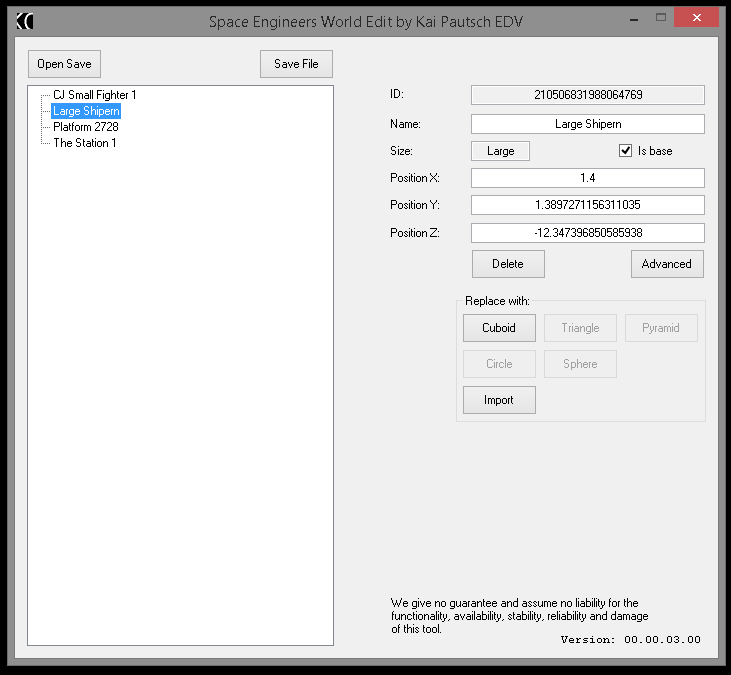Screen dimensions: 731x675
Task: Click the Save File button
Action: tap(296, 64)
